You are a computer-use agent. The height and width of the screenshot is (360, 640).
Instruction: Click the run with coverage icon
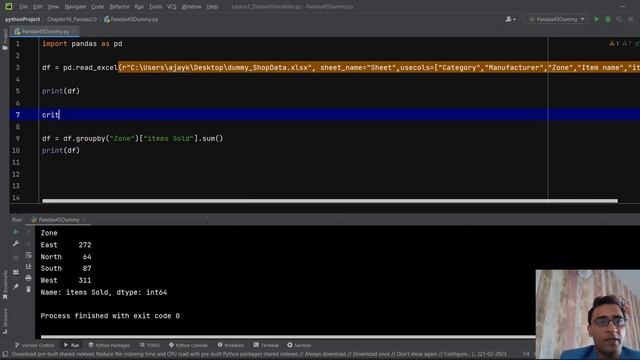619,19
